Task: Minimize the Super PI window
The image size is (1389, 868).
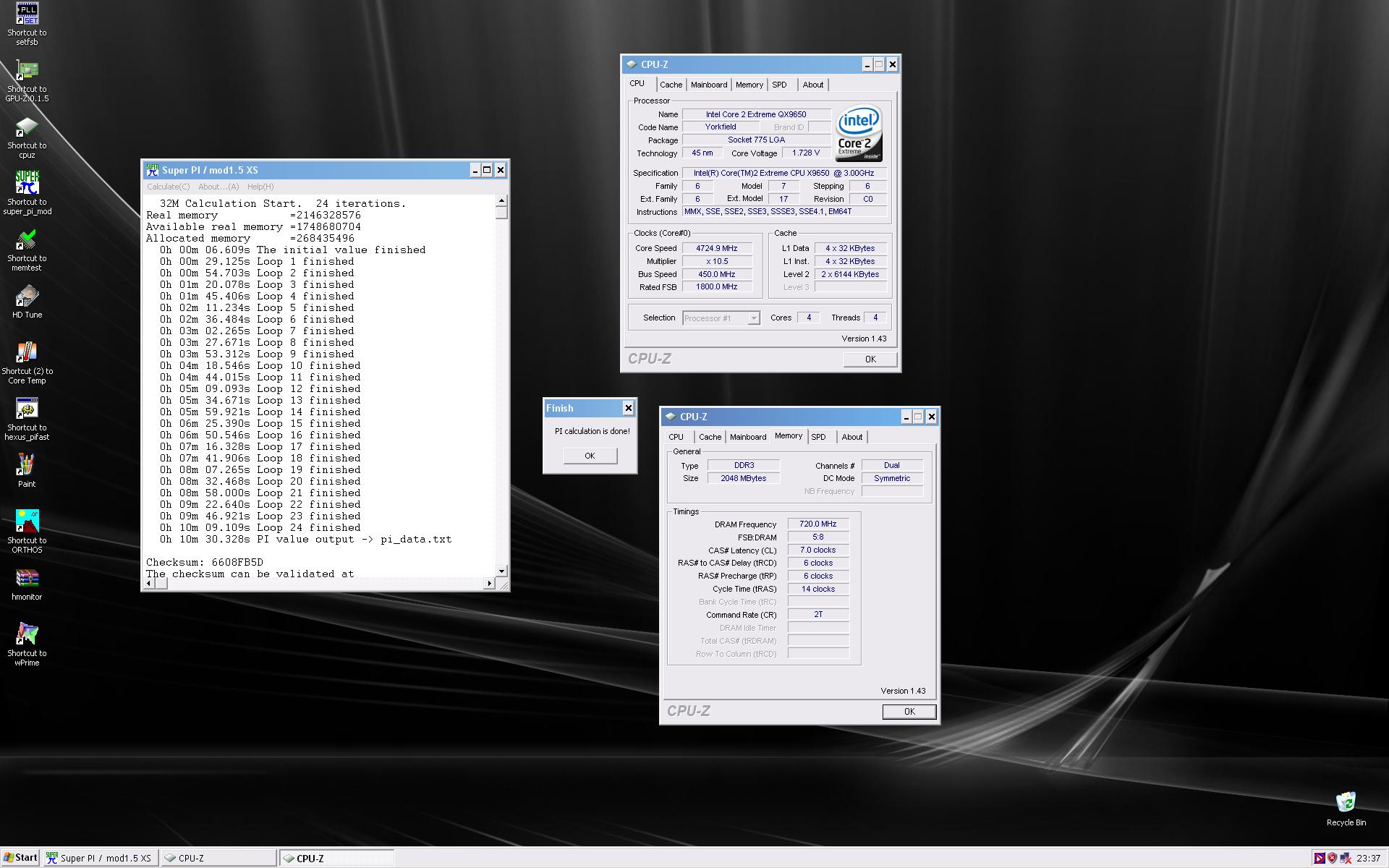Action: click(x=475, y=170)
